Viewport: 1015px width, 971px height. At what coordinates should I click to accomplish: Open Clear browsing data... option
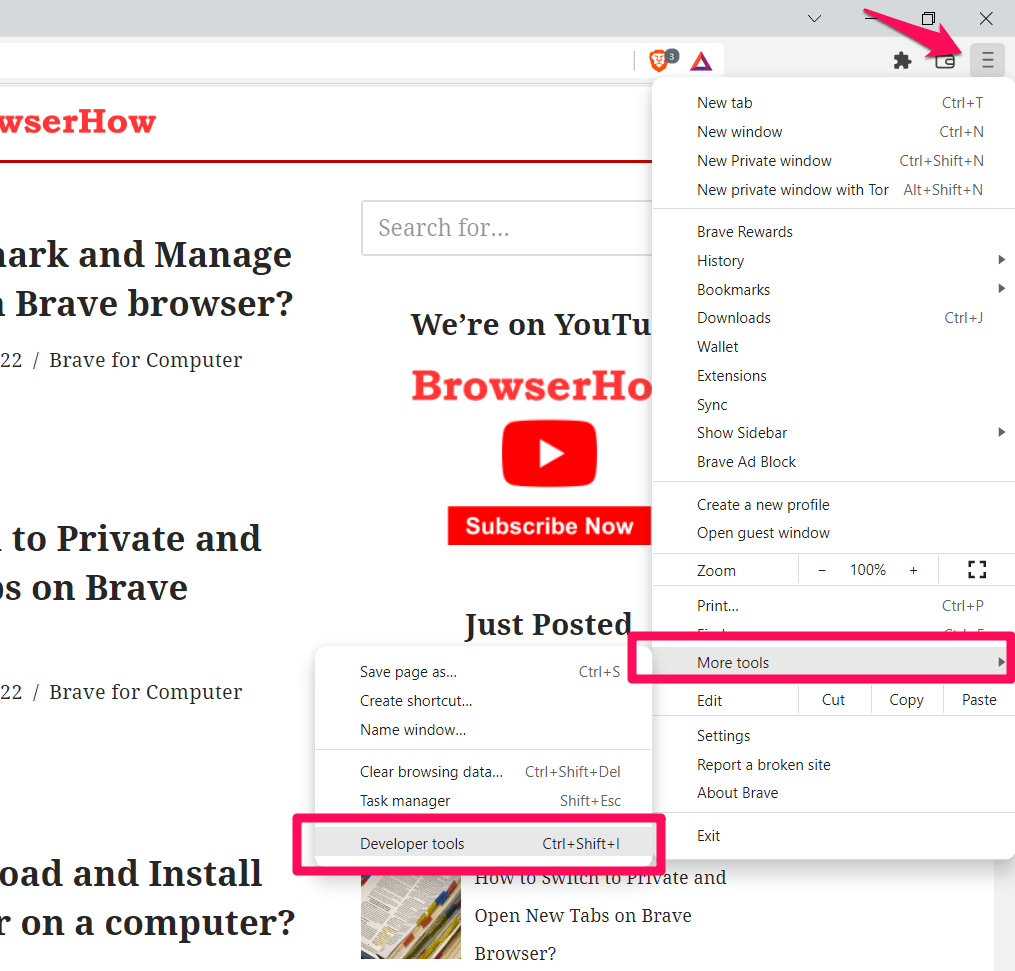pyautogui.click(x=483, y=772)
